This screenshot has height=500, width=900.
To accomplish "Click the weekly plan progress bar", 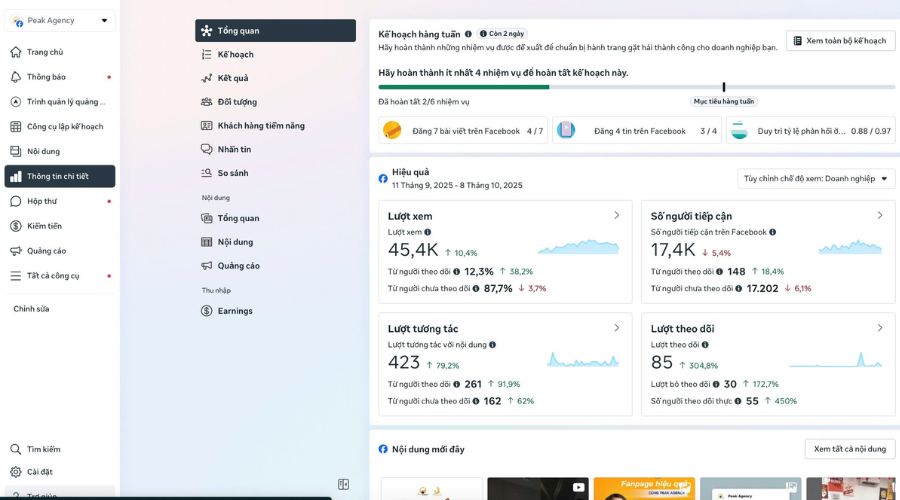I will [637, 87].
